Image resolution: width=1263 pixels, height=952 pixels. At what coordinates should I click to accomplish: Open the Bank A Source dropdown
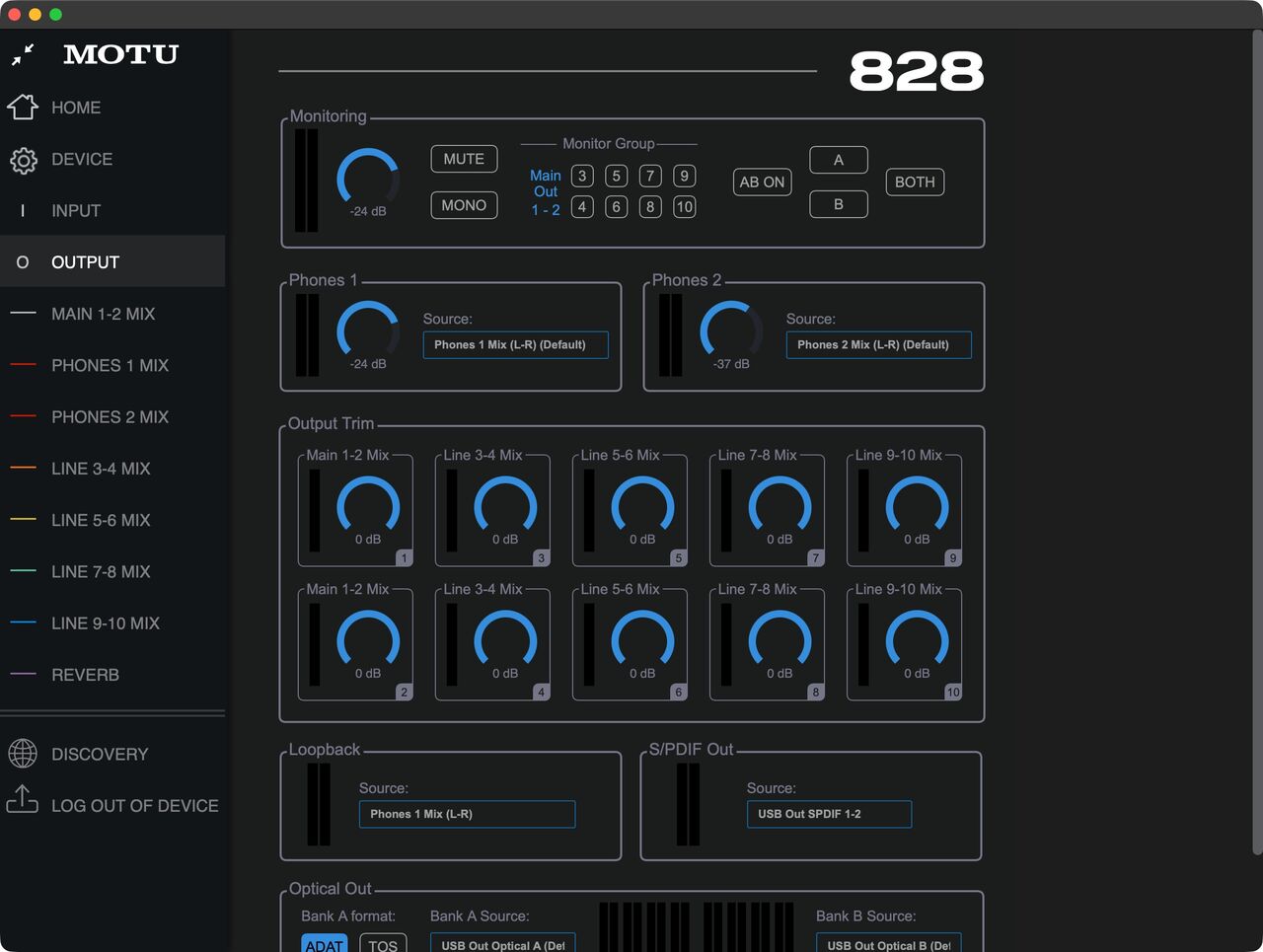(x=502, y=944)
